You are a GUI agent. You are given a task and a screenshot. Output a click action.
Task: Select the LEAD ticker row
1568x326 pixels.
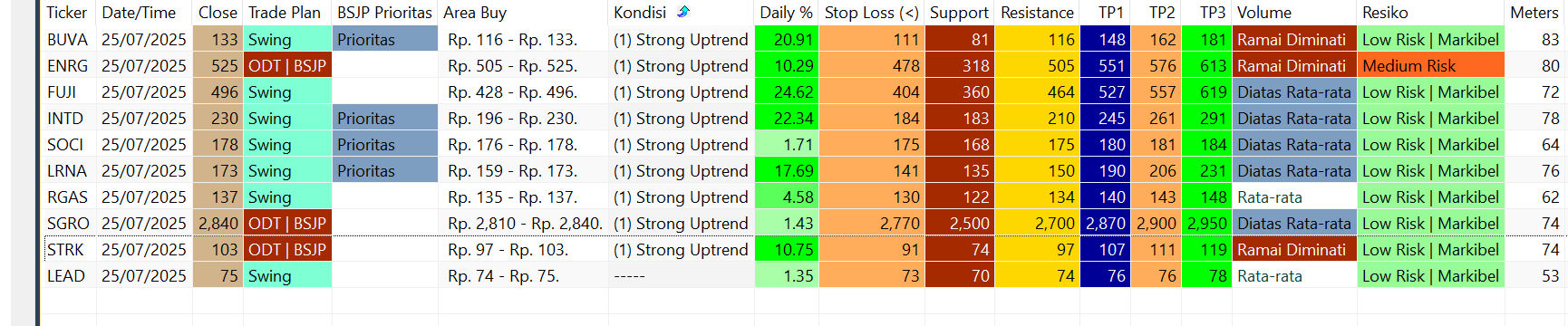[803, 275]
